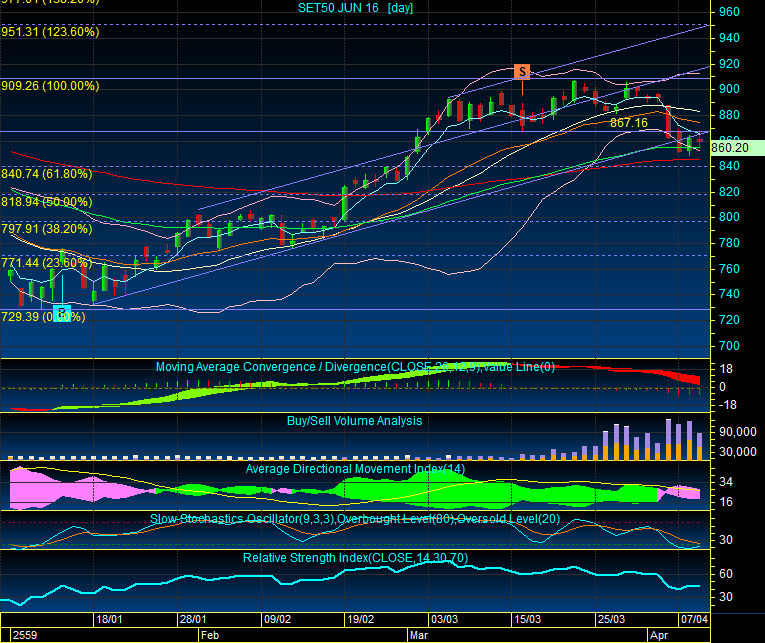This screenshot has height=643, width=765.
Task: Select the 818.94 (50.00%) Fibonacci label
Action: point(47,201)
